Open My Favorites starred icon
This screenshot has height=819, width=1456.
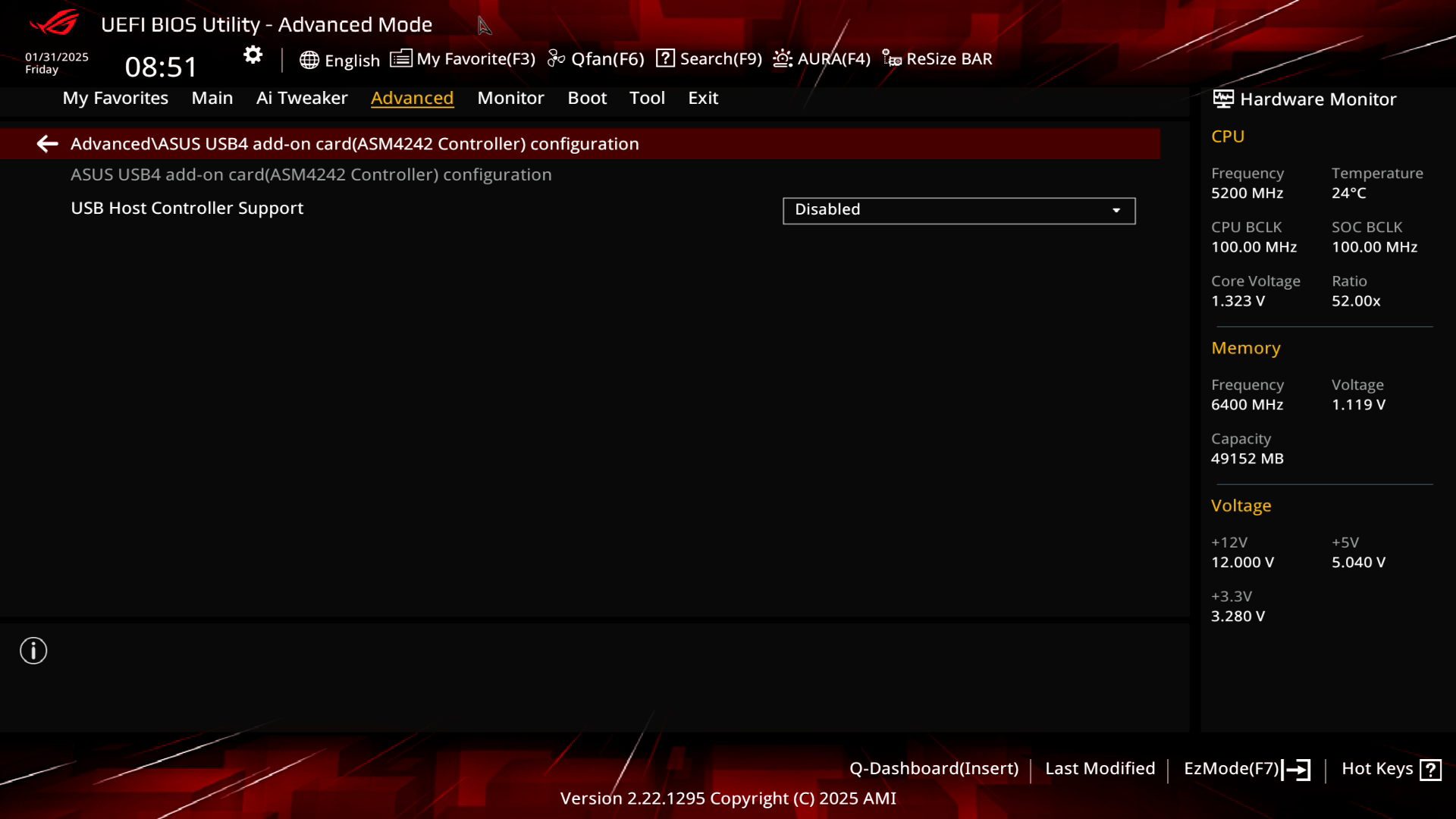[x=400, y=58]
